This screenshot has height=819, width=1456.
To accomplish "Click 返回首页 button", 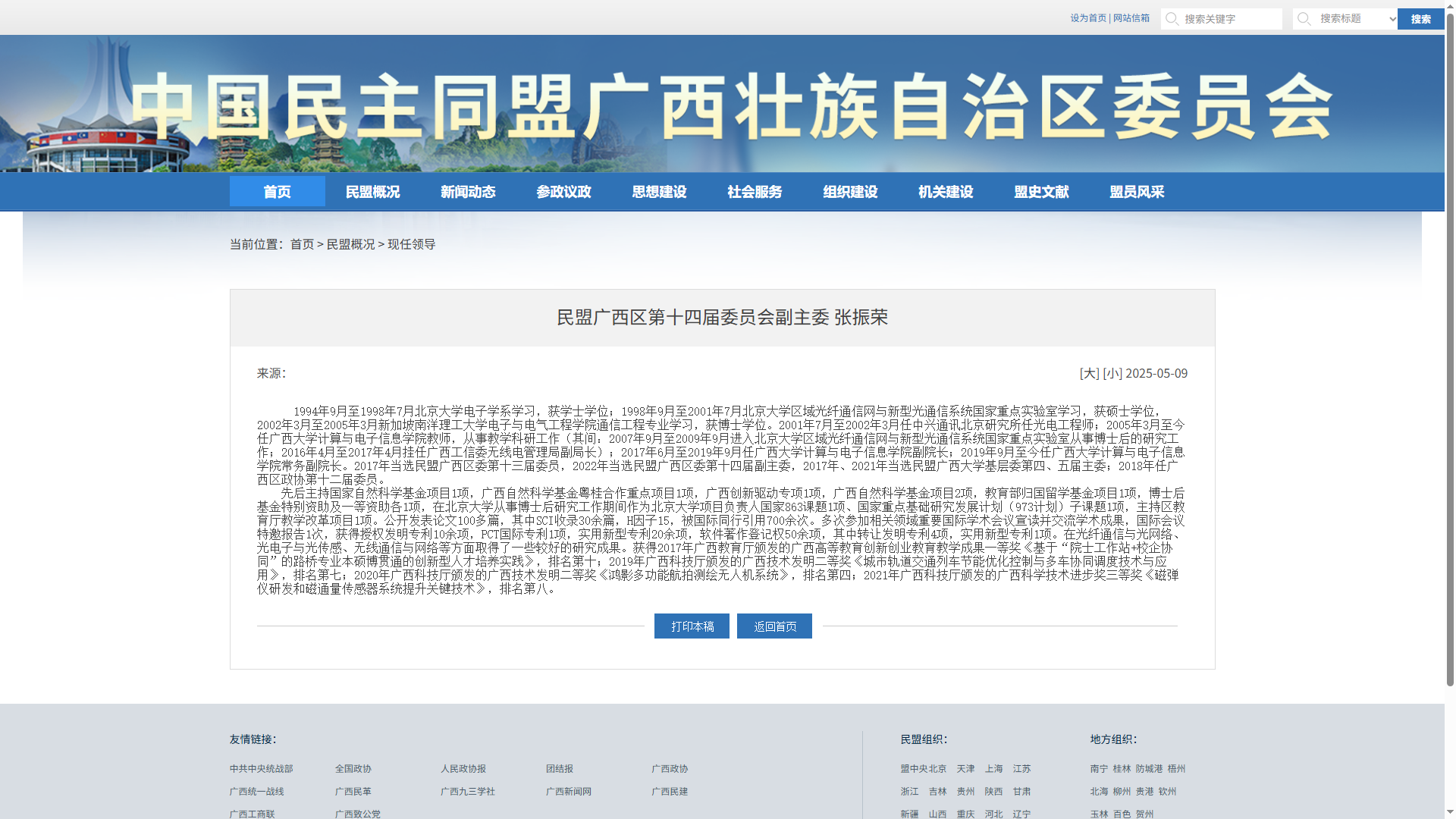I will [774, 626].
